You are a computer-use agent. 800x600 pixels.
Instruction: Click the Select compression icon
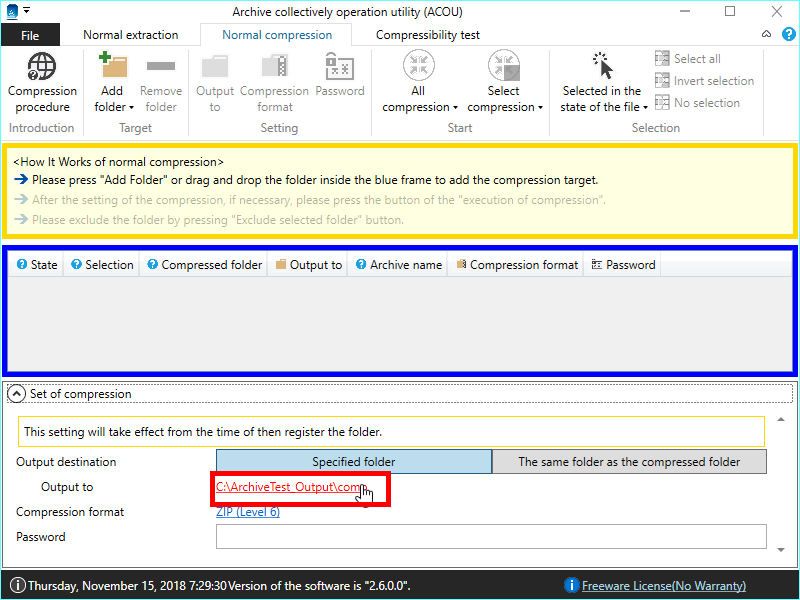(504, 66)
